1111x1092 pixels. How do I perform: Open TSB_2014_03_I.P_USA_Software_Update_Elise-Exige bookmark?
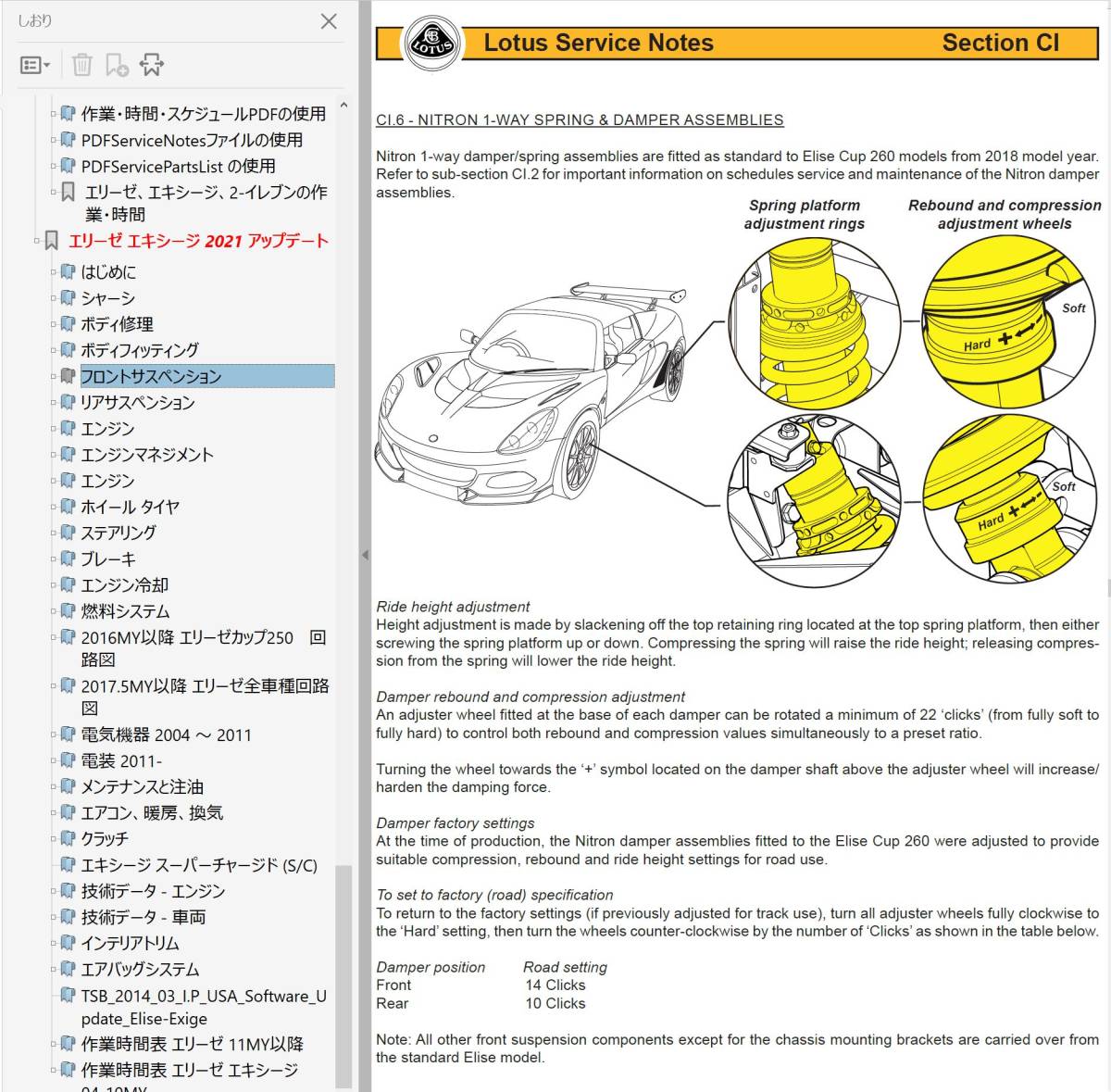click(x=204, y=1007)
